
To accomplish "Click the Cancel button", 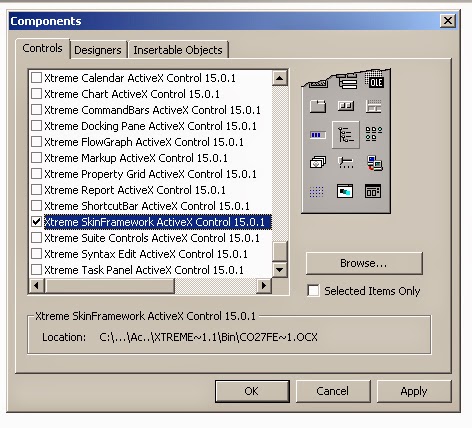I will click(x=333, y=391).
